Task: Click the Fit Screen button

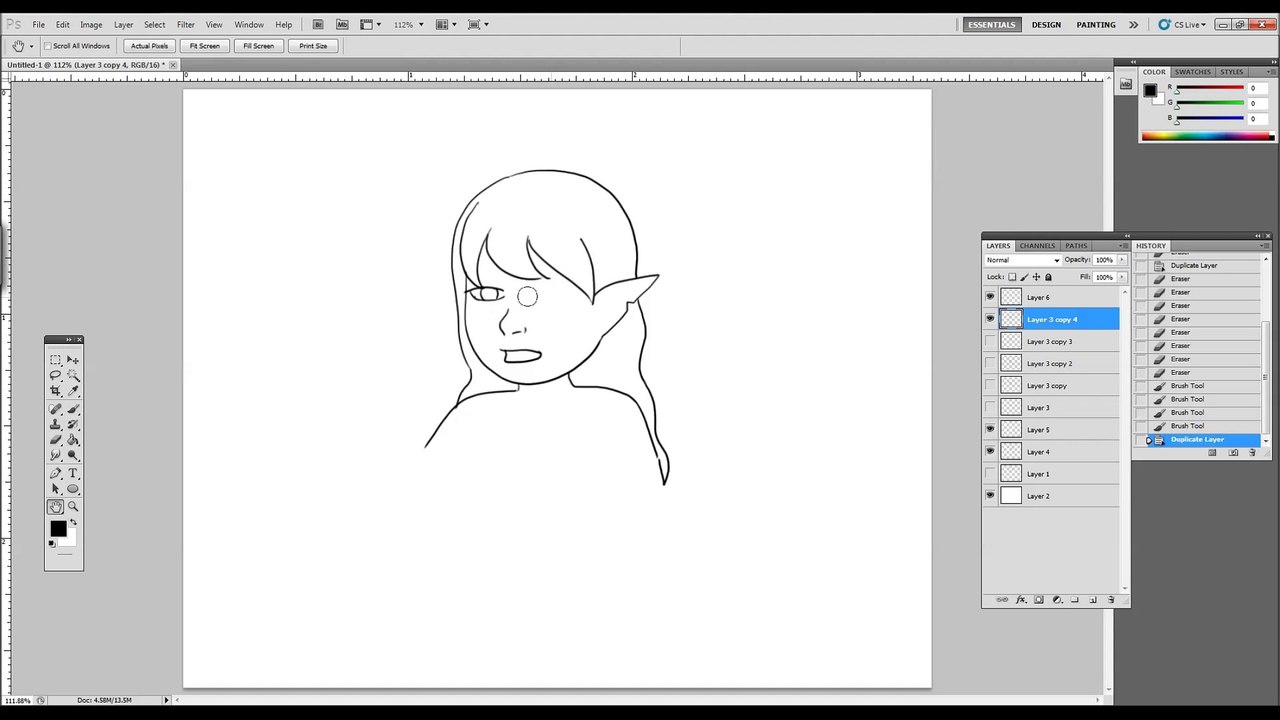Action: point(204,46)
